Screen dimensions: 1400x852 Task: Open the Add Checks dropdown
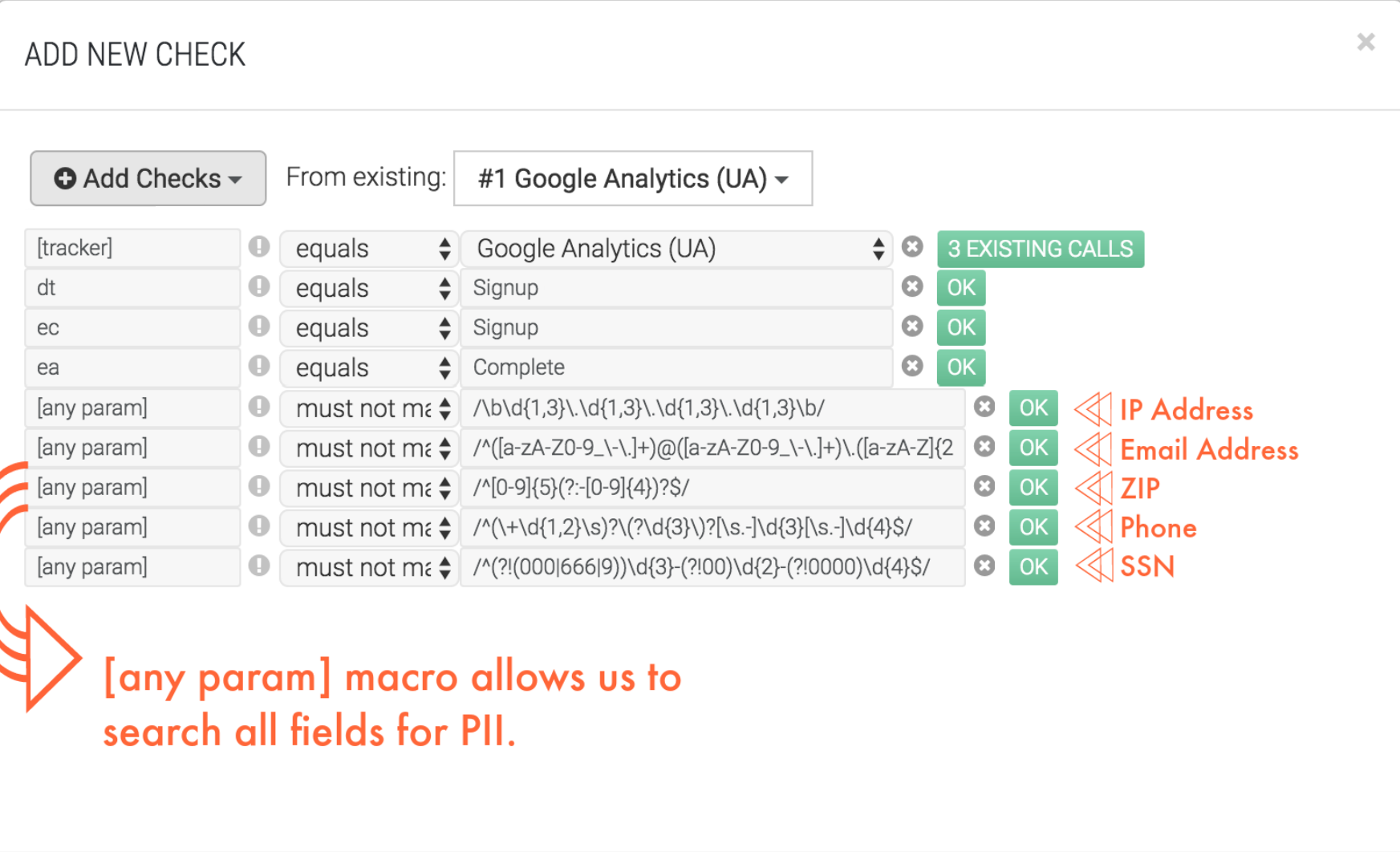pos(148,178)
